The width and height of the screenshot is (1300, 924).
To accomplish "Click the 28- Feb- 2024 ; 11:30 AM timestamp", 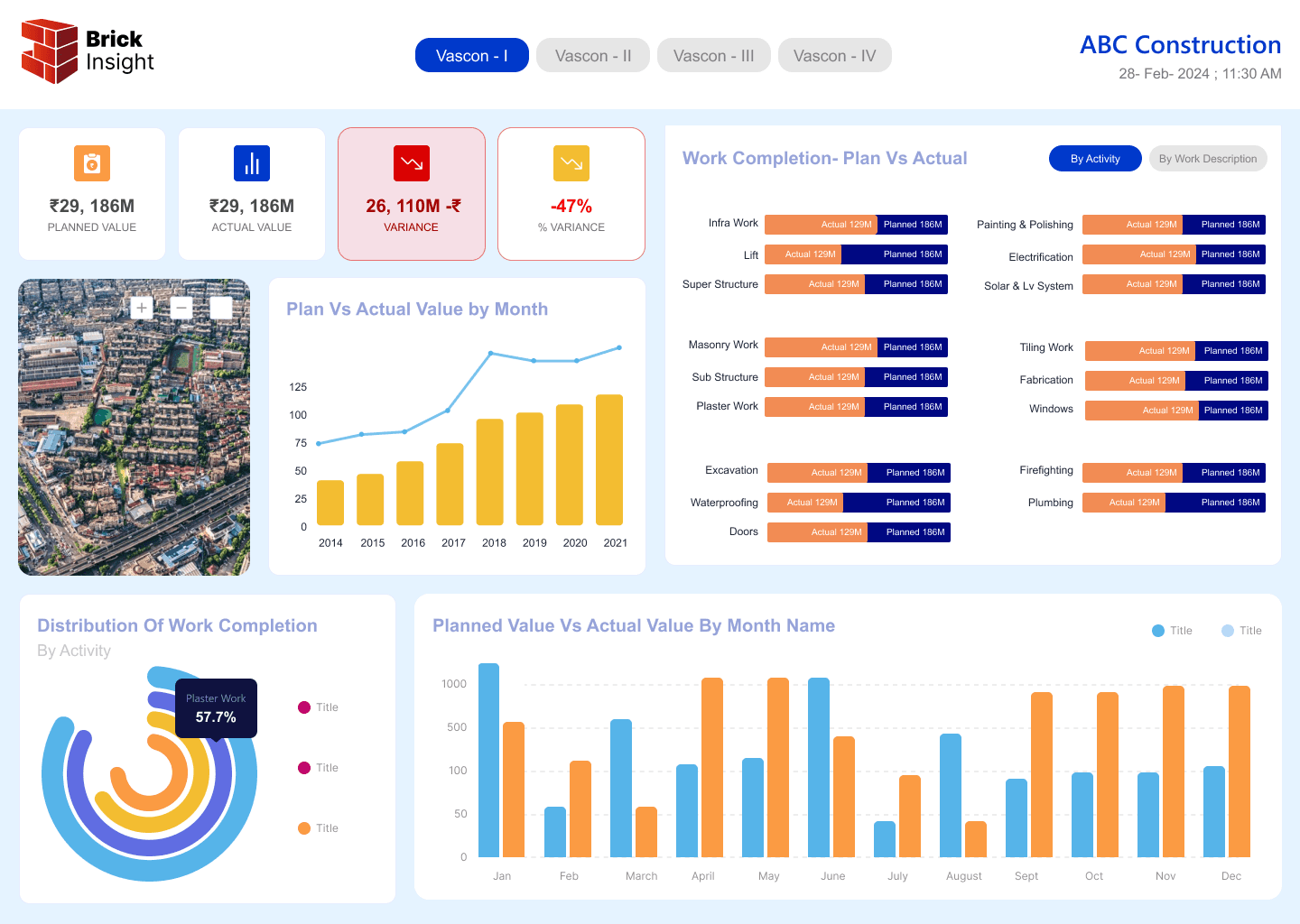I will (x=1200, y=74).
